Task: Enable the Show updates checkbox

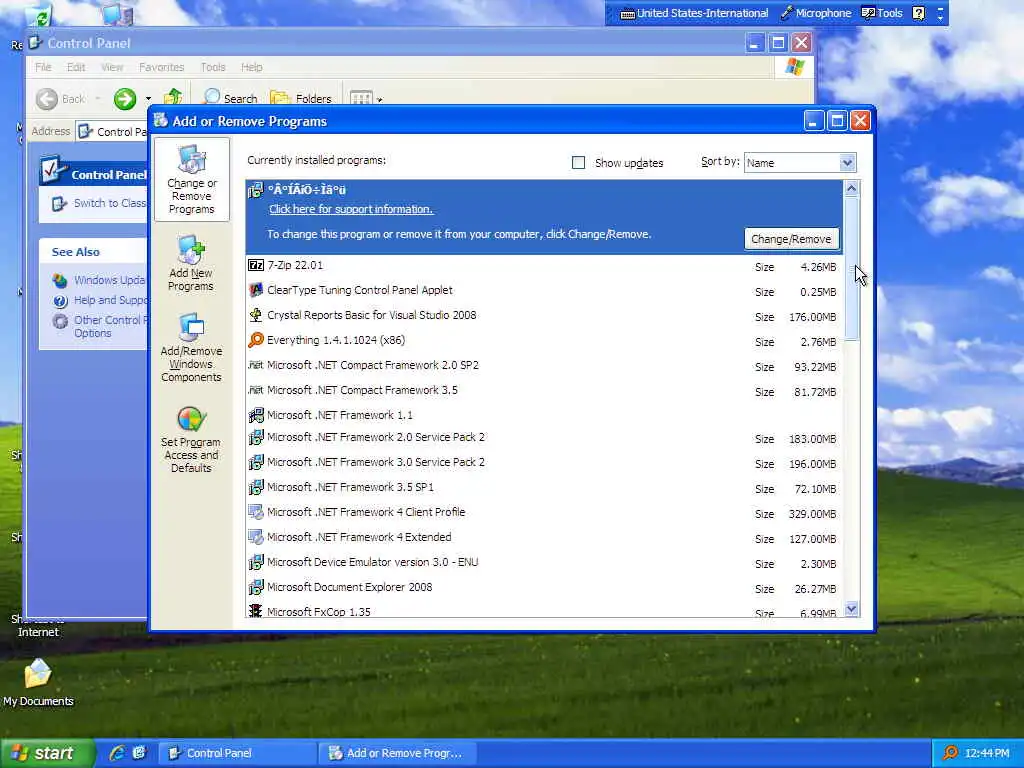Action: [579, 163]
